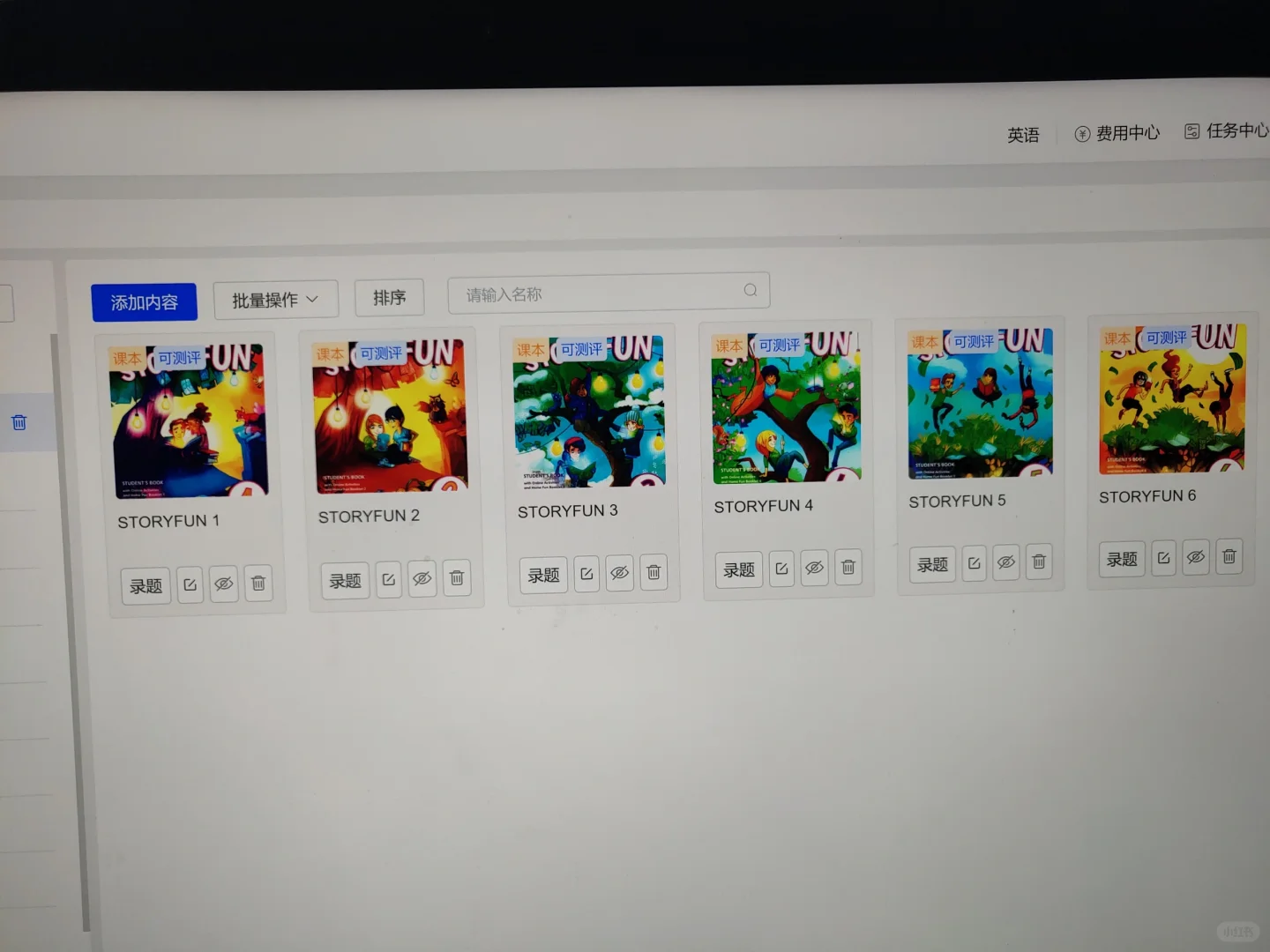The height and width of the screenshot is (952, 1270).
Task: Click the blue 添加内容 button
Action: pyautogui.click(x=144, y=301)
